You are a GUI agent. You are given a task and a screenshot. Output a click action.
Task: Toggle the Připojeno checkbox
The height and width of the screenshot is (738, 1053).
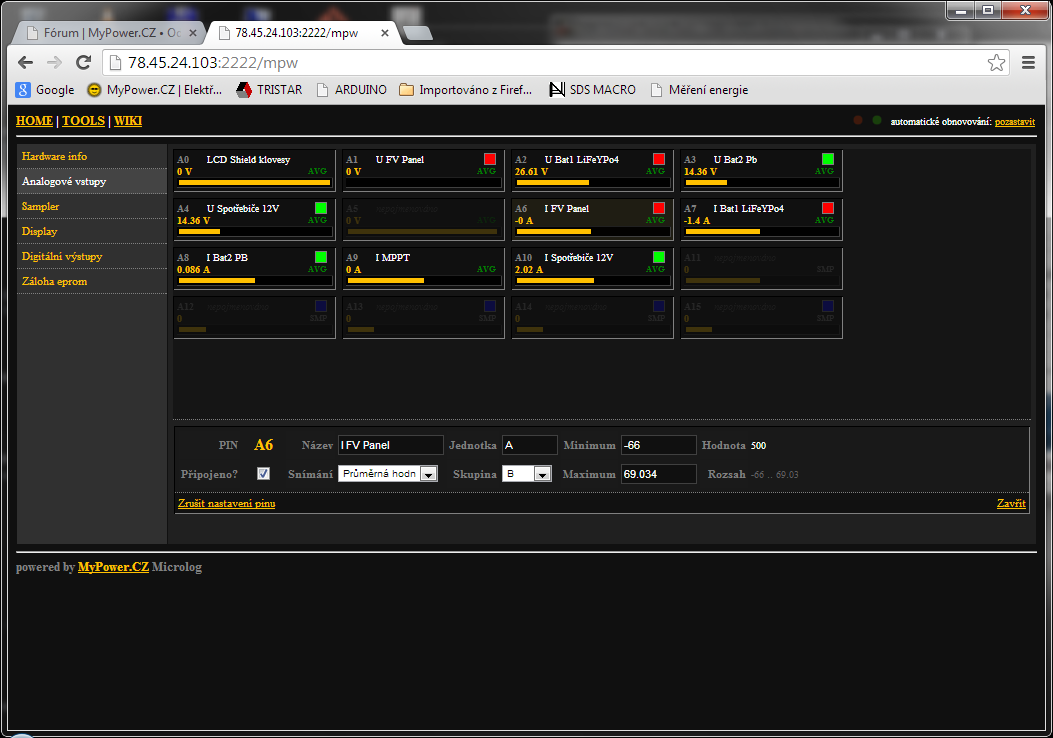263,474
